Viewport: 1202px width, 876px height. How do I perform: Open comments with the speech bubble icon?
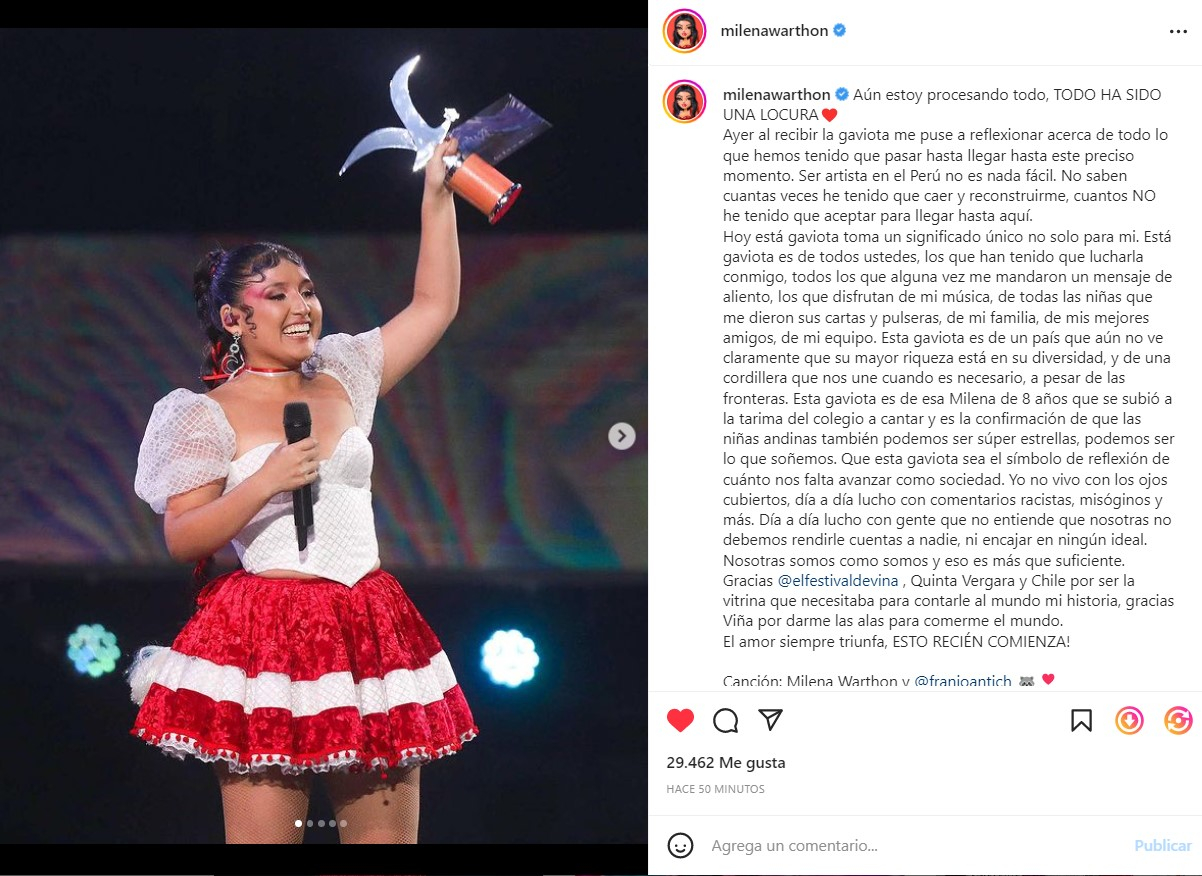[726, 720]
